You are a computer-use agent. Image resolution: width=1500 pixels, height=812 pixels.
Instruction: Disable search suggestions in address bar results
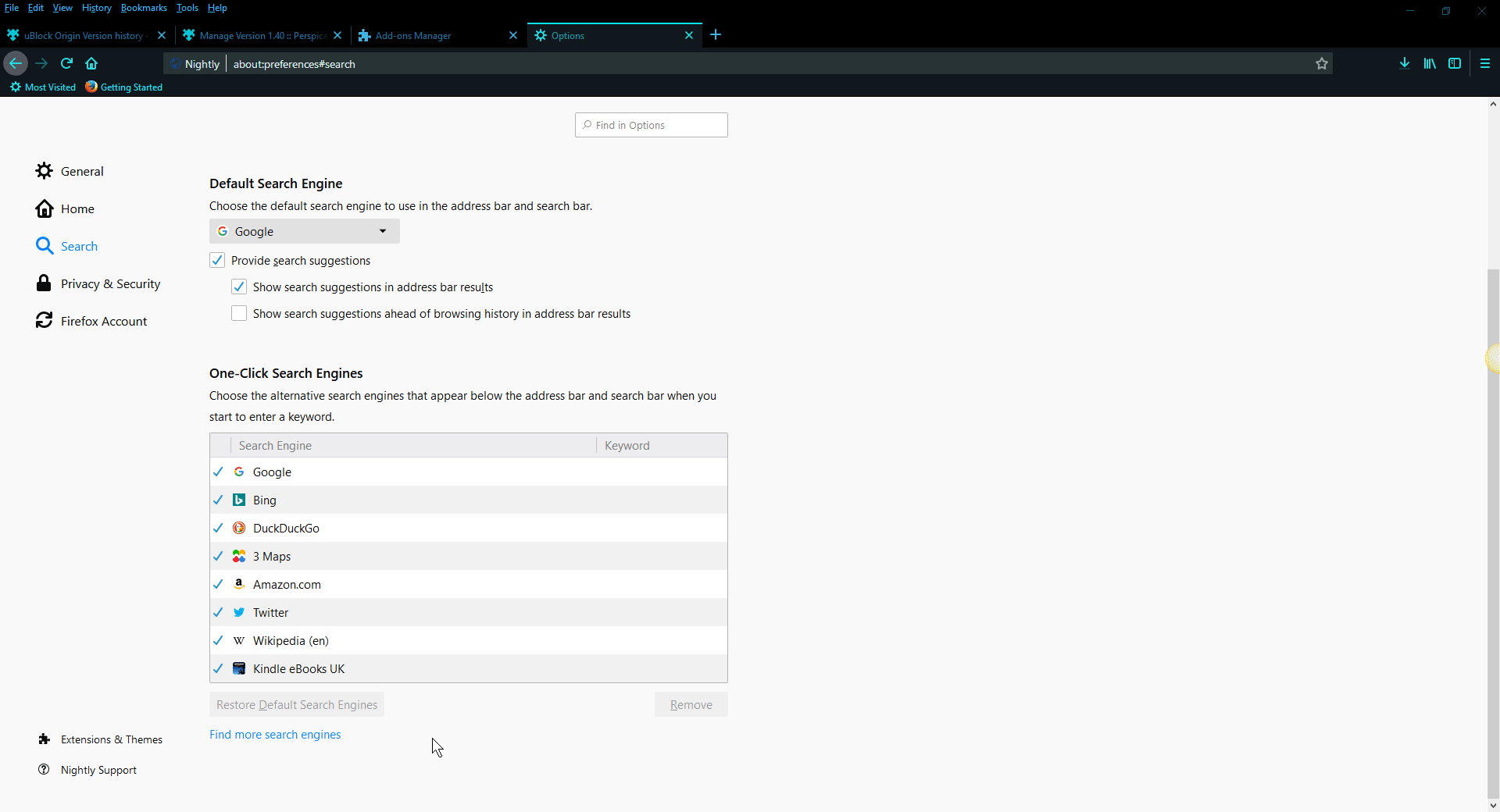tap(239, 287)
